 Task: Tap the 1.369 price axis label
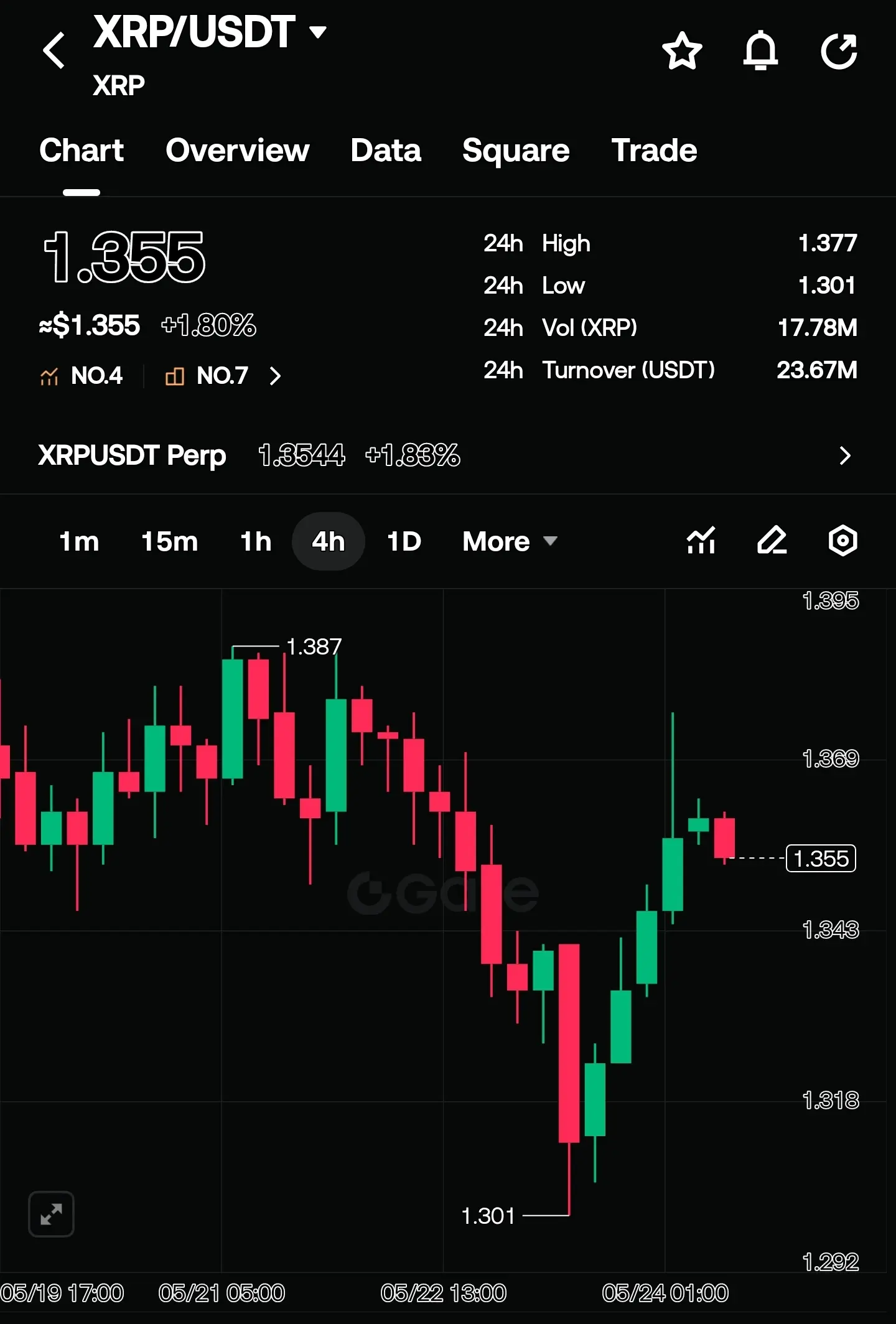click(x=831, y=759)
